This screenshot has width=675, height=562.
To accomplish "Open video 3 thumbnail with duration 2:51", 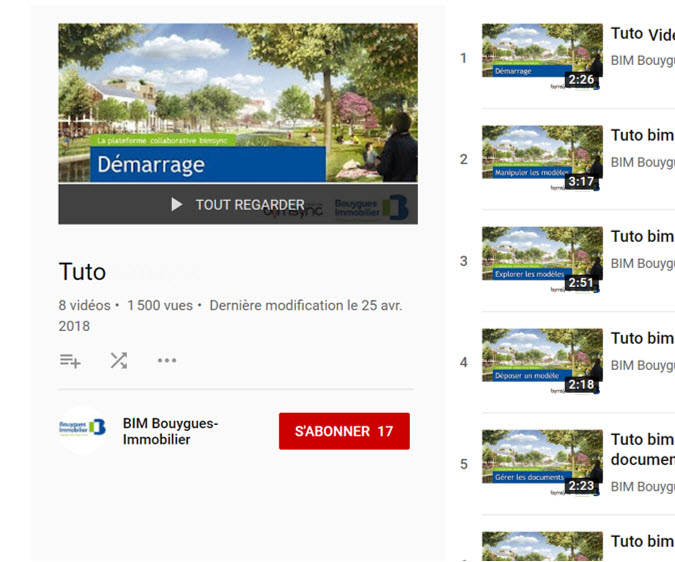I will click(x=542, y=260).
